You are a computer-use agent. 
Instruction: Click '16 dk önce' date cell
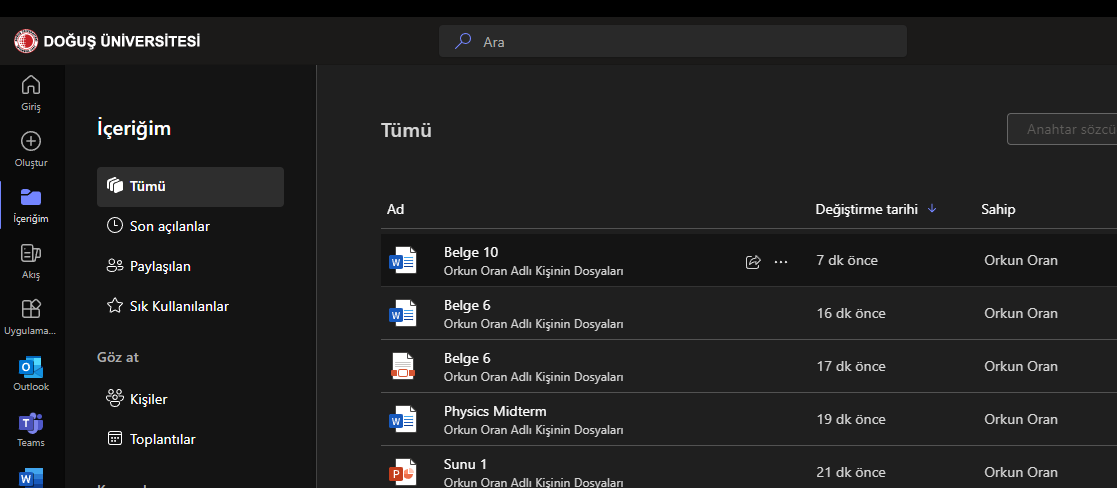851,313
